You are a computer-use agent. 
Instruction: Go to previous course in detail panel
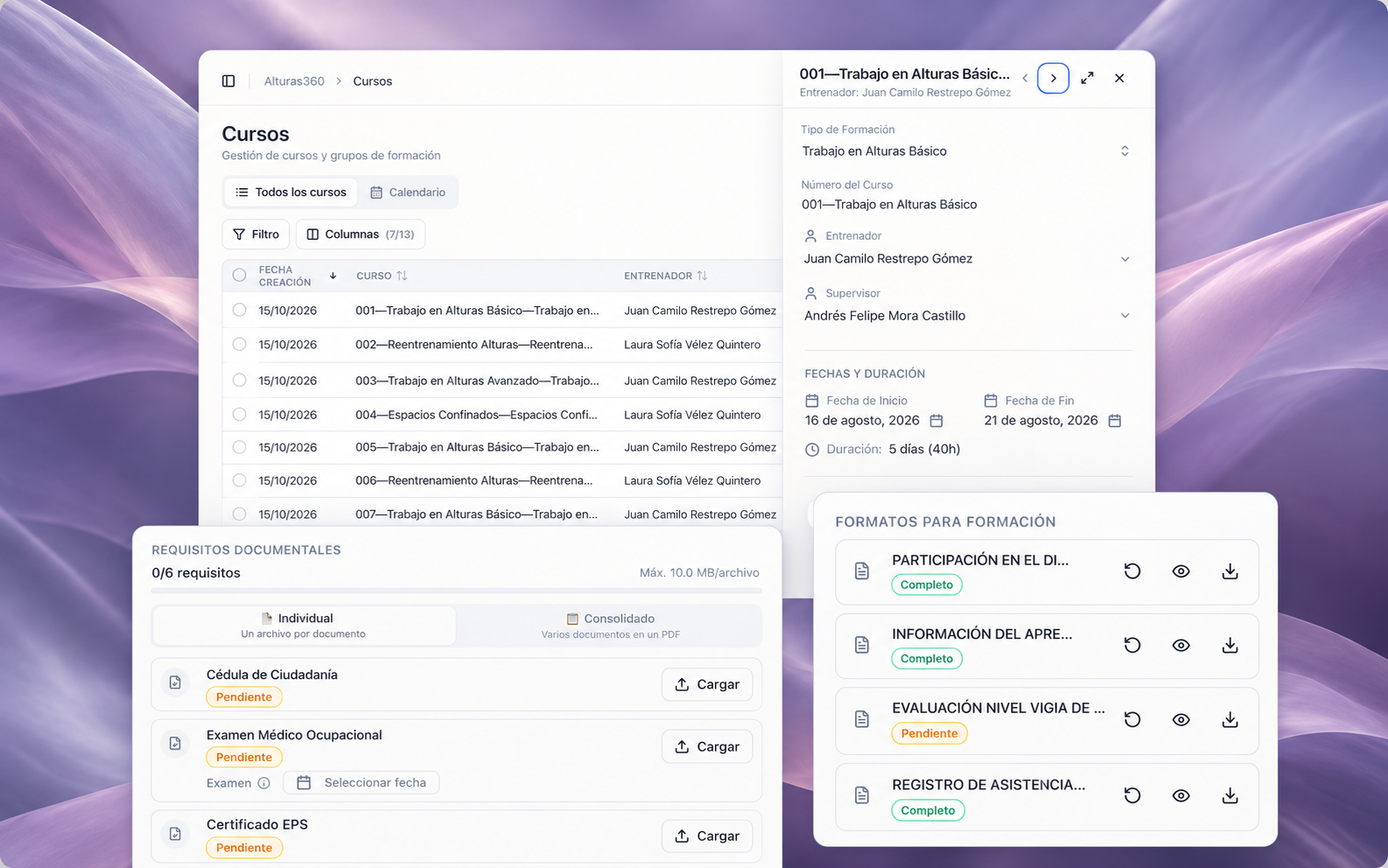(1025, 78)
